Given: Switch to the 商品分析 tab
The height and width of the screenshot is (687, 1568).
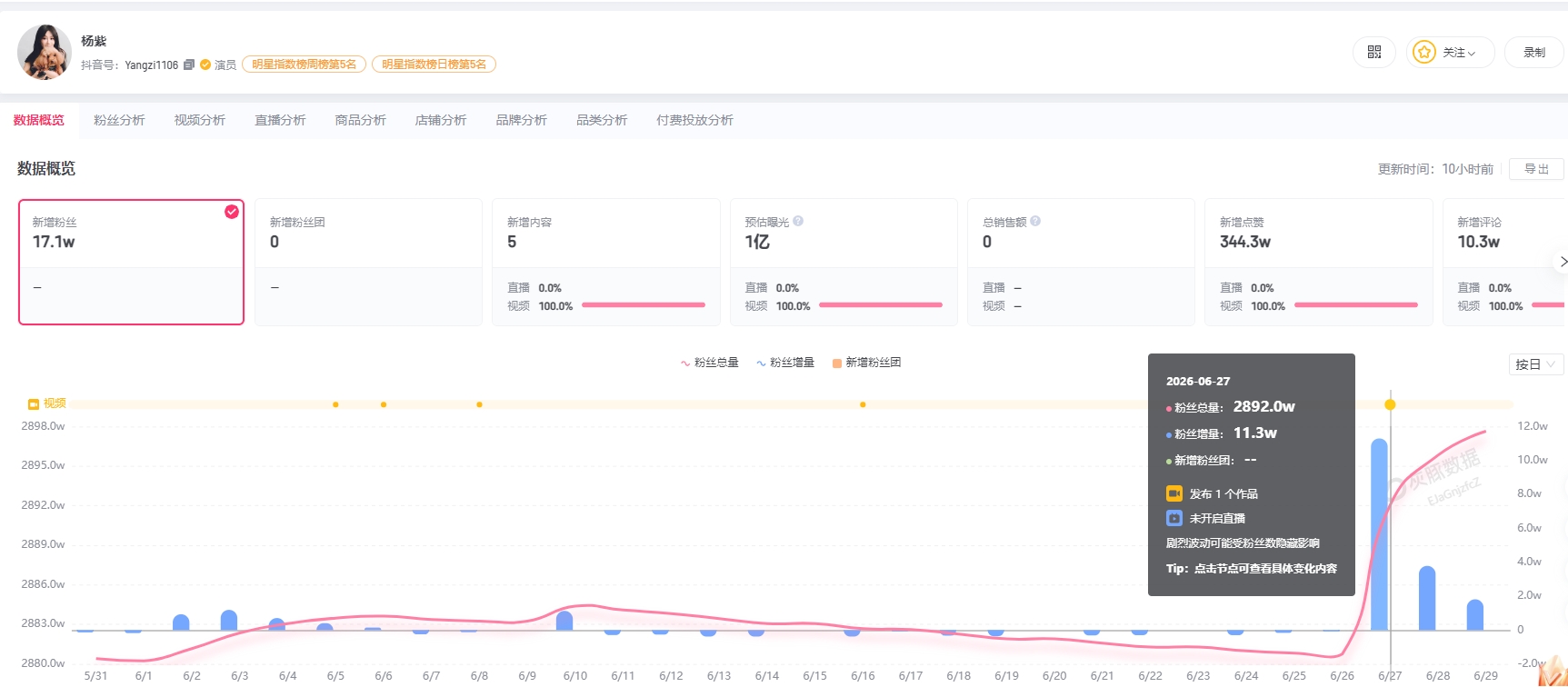Looking at the screenshot, I should 360,120.
